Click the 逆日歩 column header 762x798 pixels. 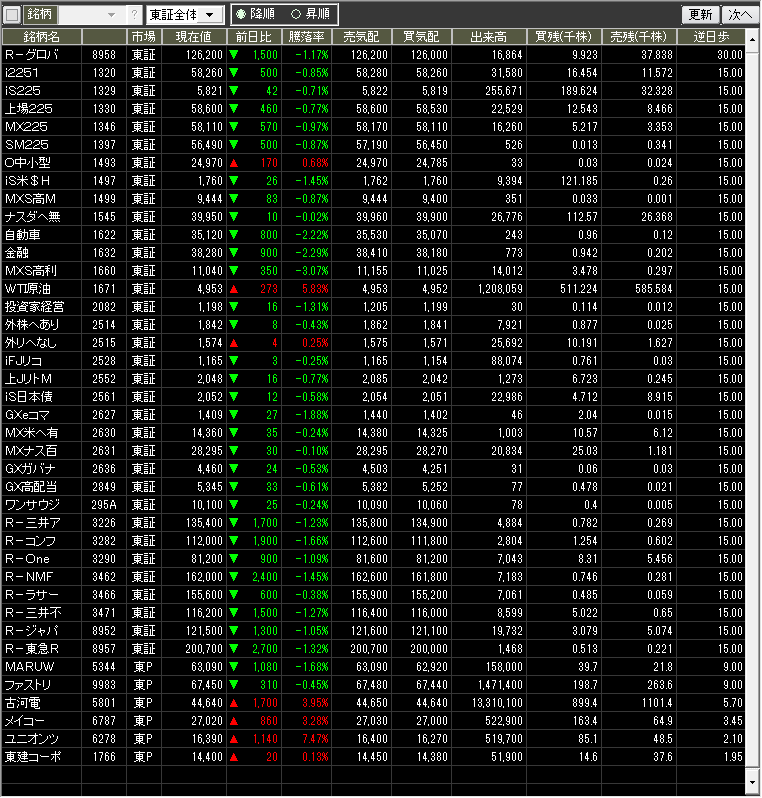717,36
